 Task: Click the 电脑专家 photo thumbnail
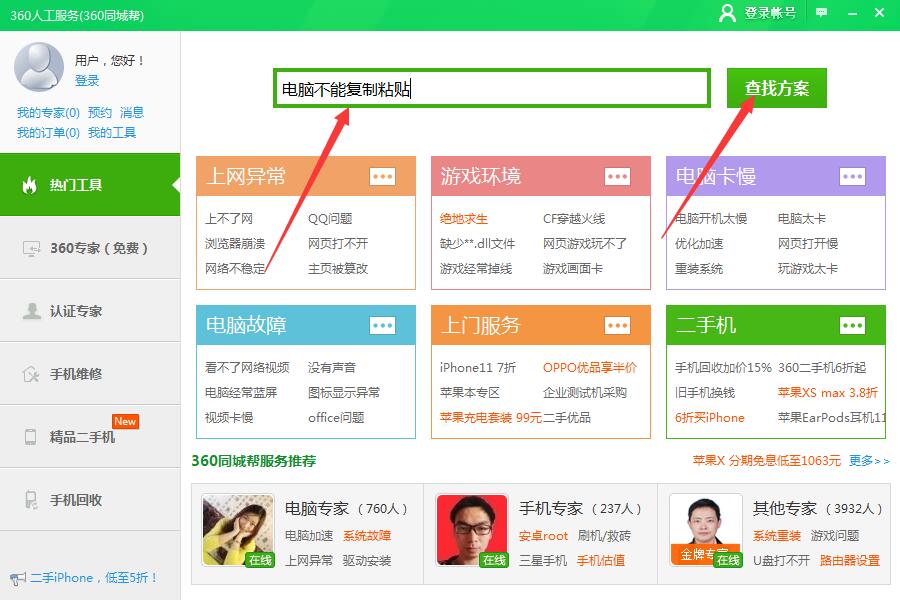pyautogui.click(x=238, y=531)
